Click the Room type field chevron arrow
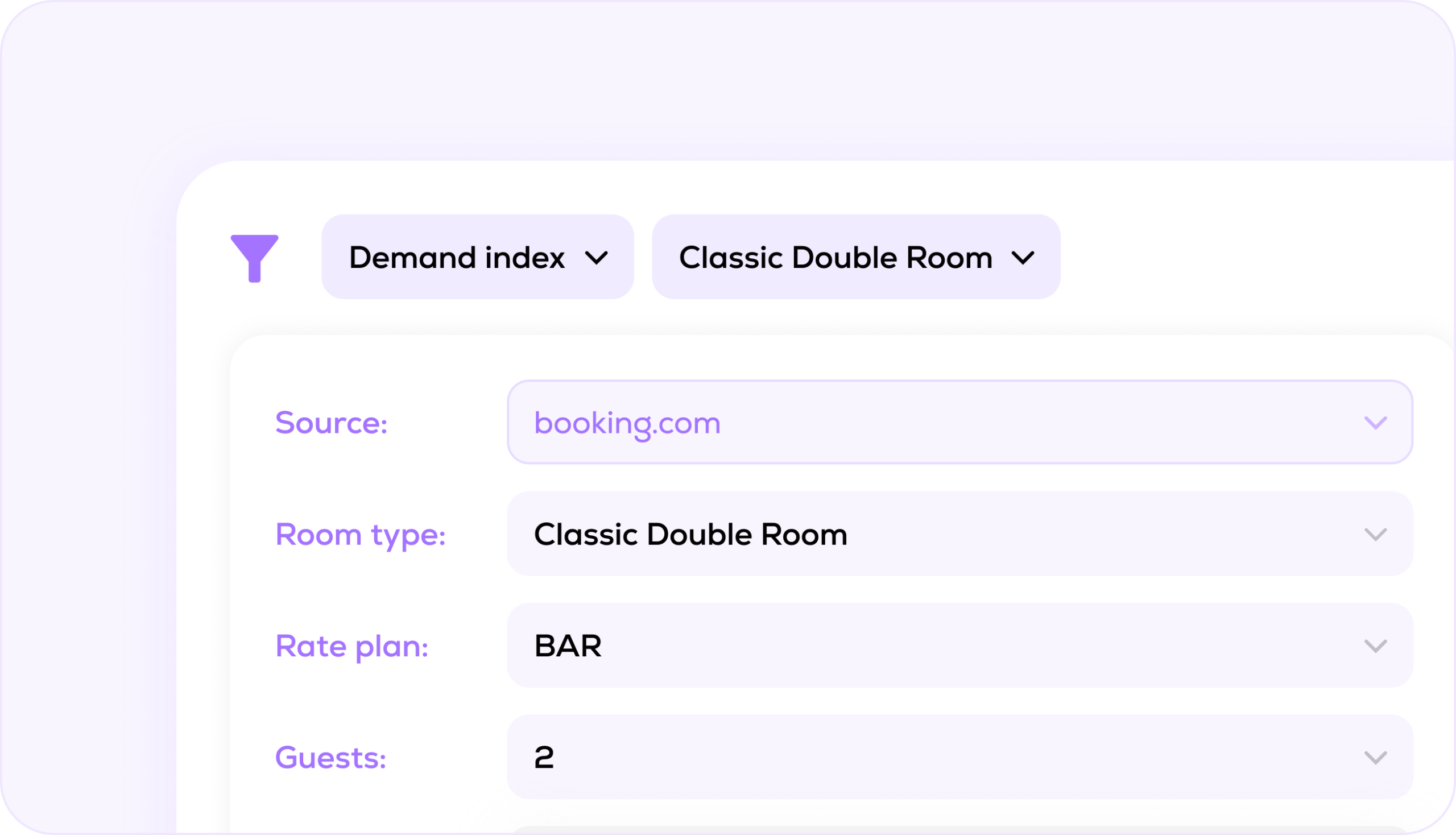The image size is (1456, 835). point(1375,535)
